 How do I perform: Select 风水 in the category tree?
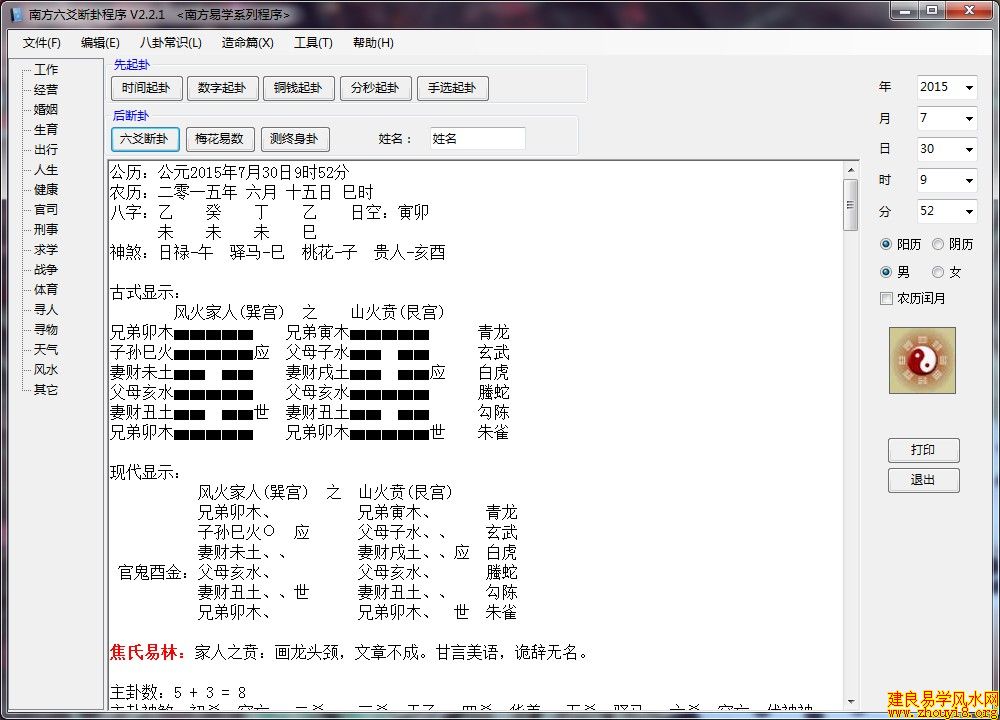pos(46,369)
